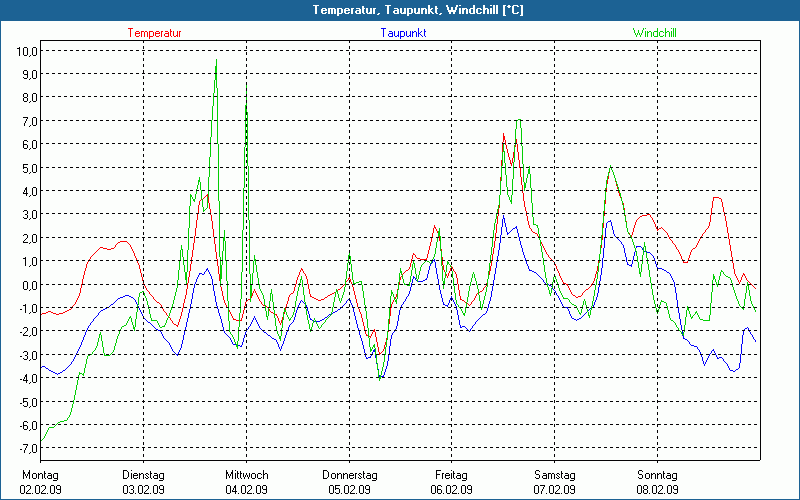
Task: Select the Samstag 07.02.09 axis label
Action: [555, 482]
